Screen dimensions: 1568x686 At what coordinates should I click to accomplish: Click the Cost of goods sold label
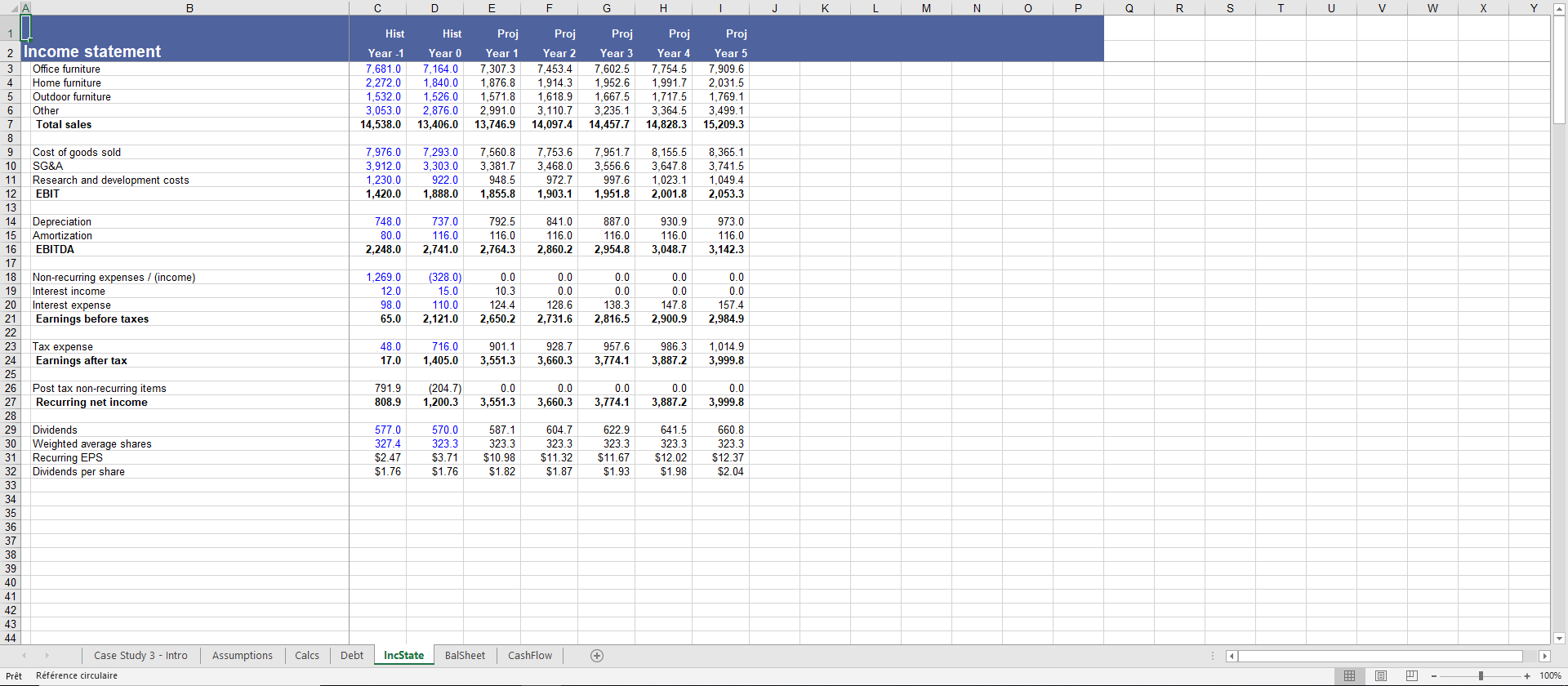point(77,153)
